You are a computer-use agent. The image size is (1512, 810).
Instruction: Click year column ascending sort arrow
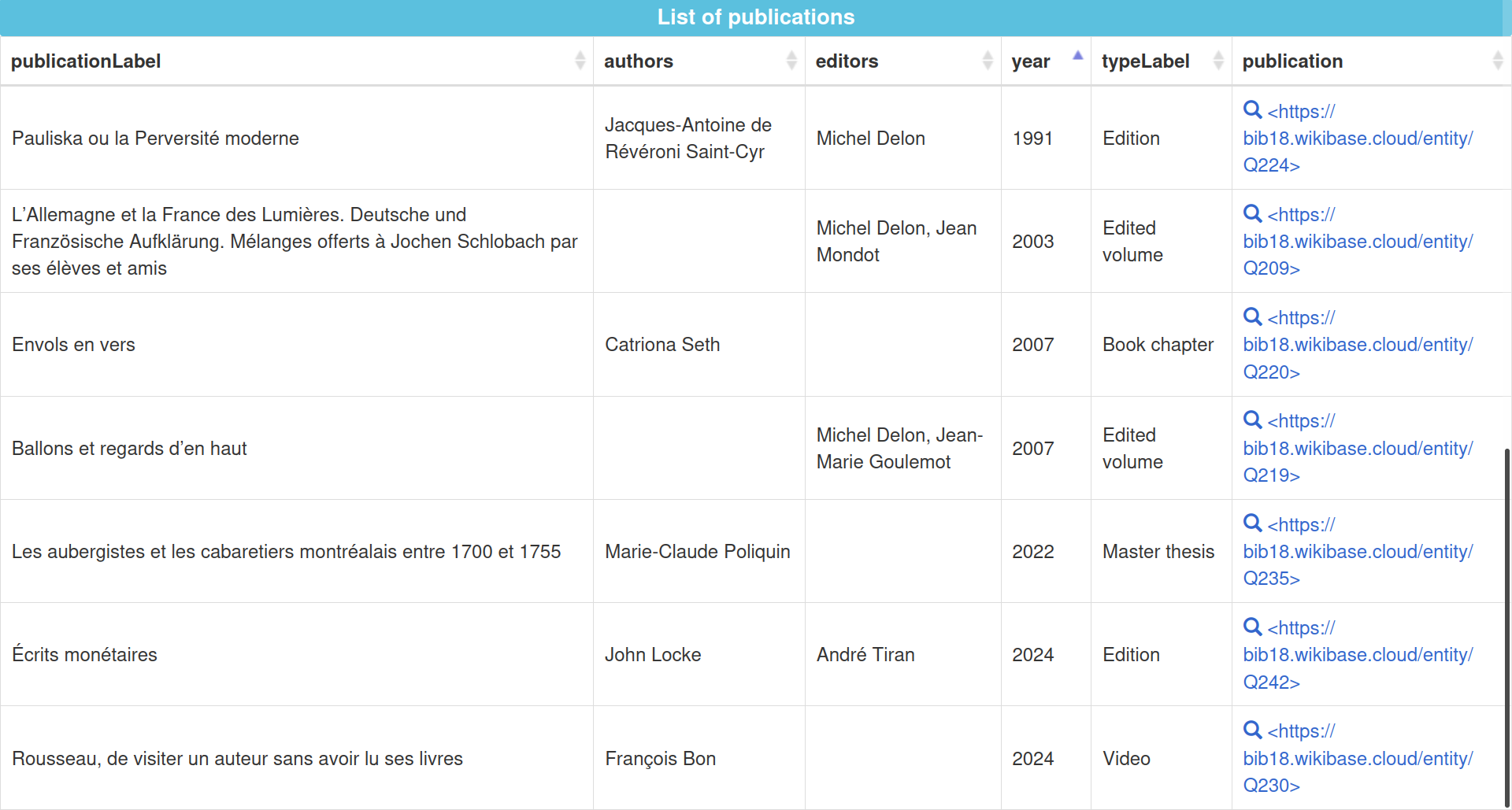1077,56
